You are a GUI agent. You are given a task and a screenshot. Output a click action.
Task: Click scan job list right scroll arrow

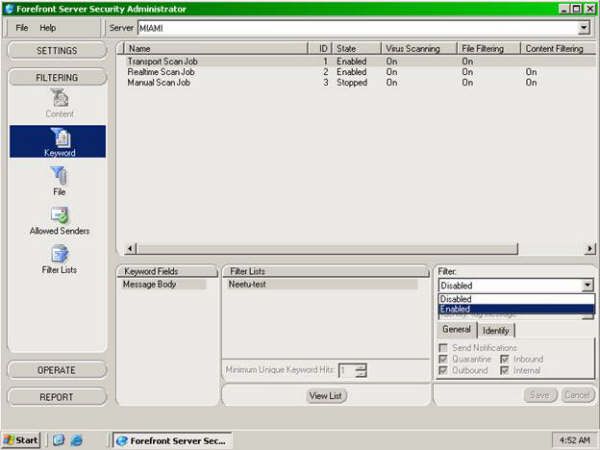(x=590, y=249)
